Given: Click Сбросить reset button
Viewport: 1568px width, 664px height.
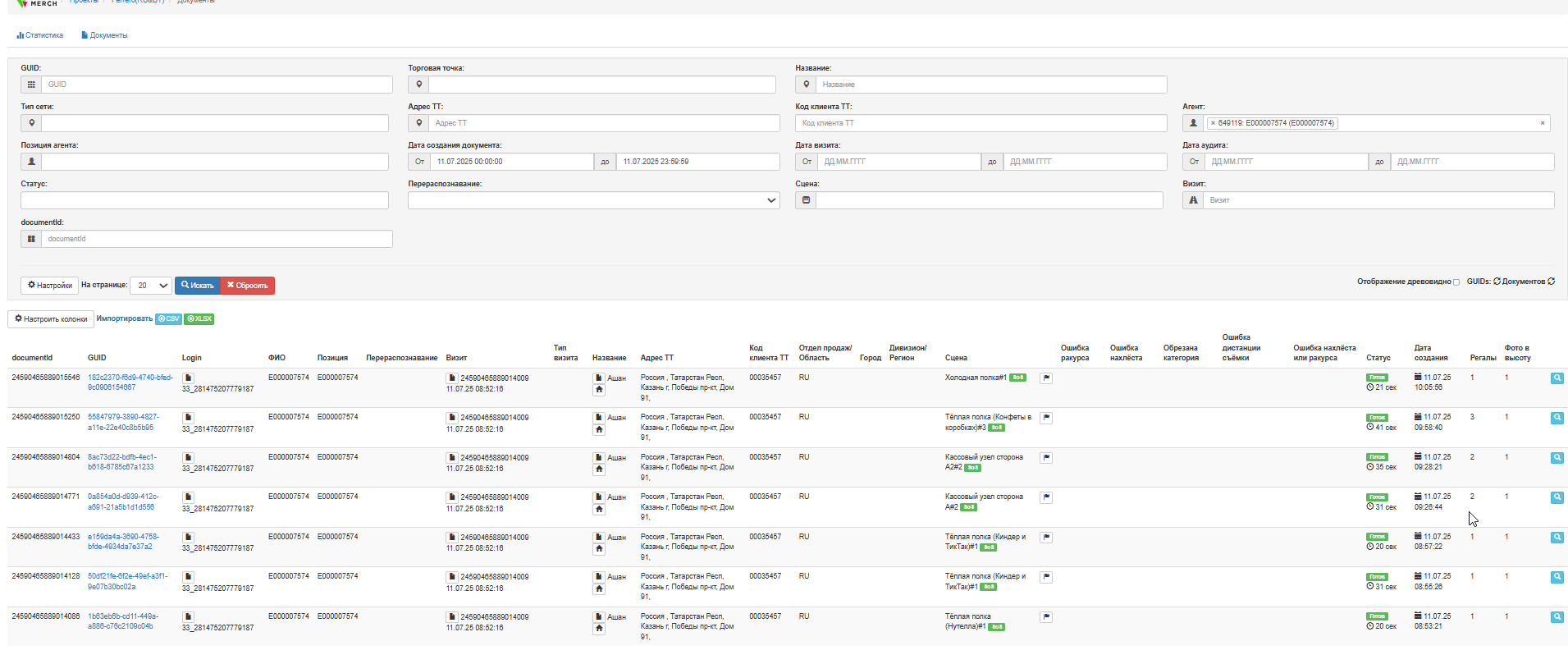Looking at the screenshot, I should pos(247,286).
